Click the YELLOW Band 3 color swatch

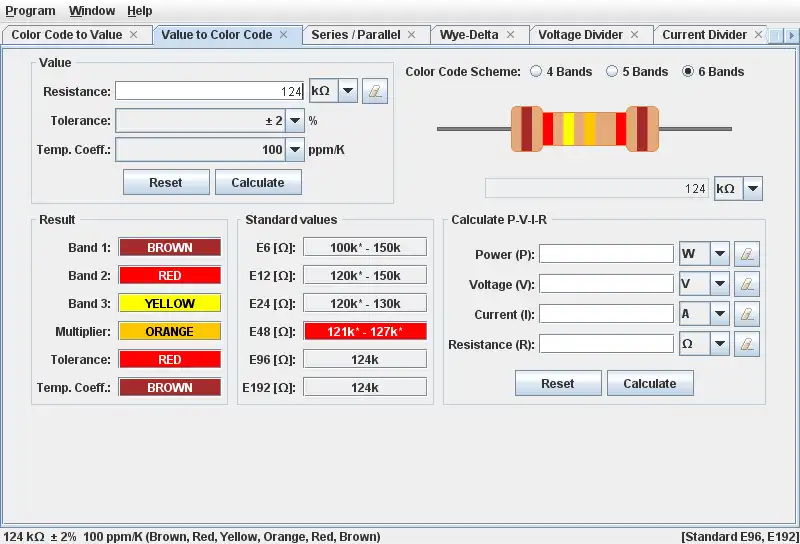coord(170,303)
